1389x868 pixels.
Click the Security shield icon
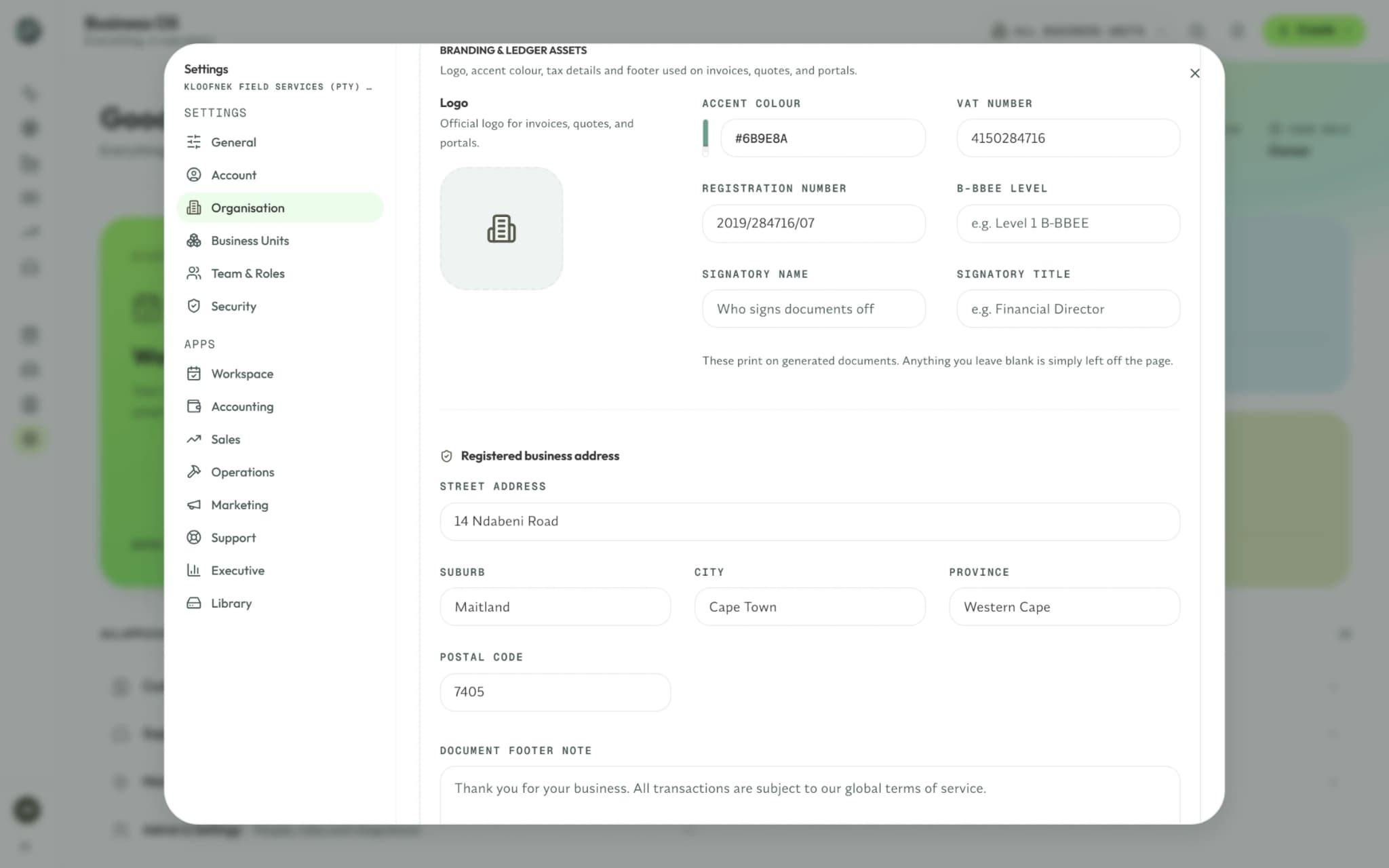[194, 306]
